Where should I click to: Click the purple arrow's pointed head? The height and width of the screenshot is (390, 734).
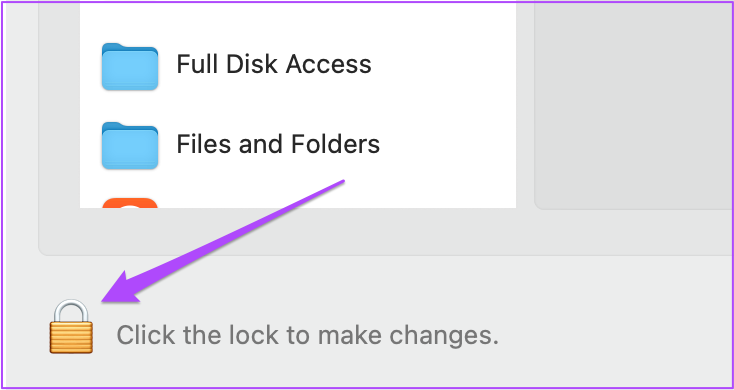tap(119, 290)
